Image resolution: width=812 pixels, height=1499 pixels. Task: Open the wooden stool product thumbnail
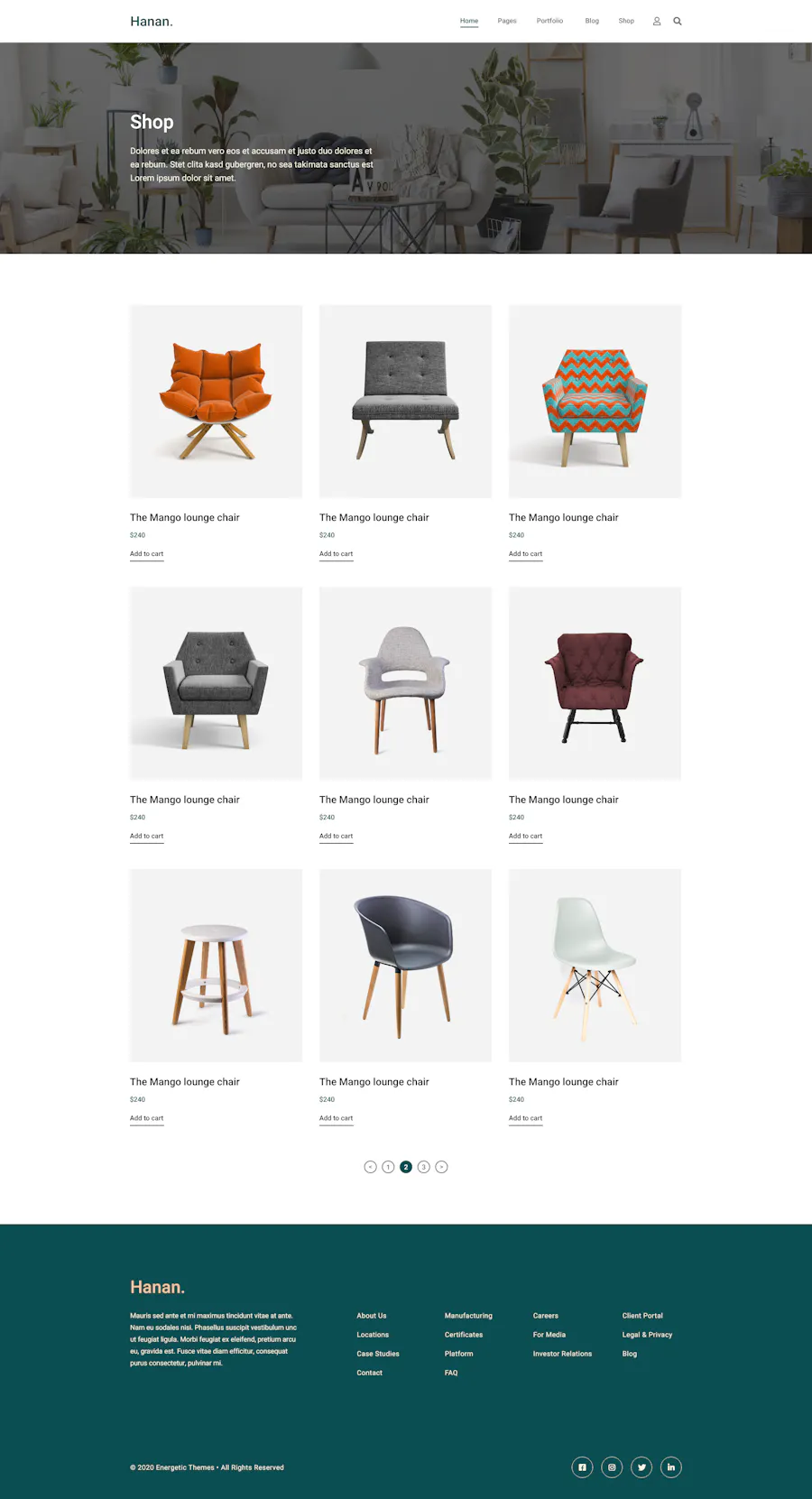click(216, 966)
